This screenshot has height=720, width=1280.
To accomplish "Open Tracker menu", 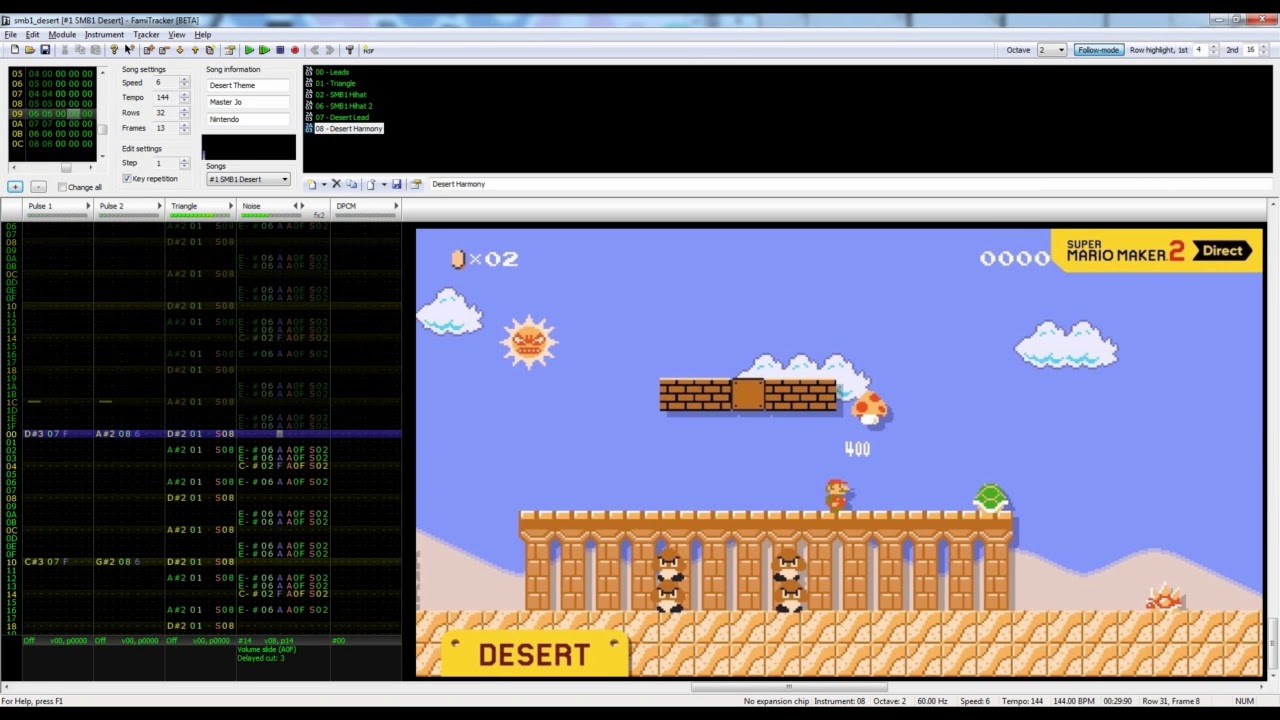I will tap(146, 35).
